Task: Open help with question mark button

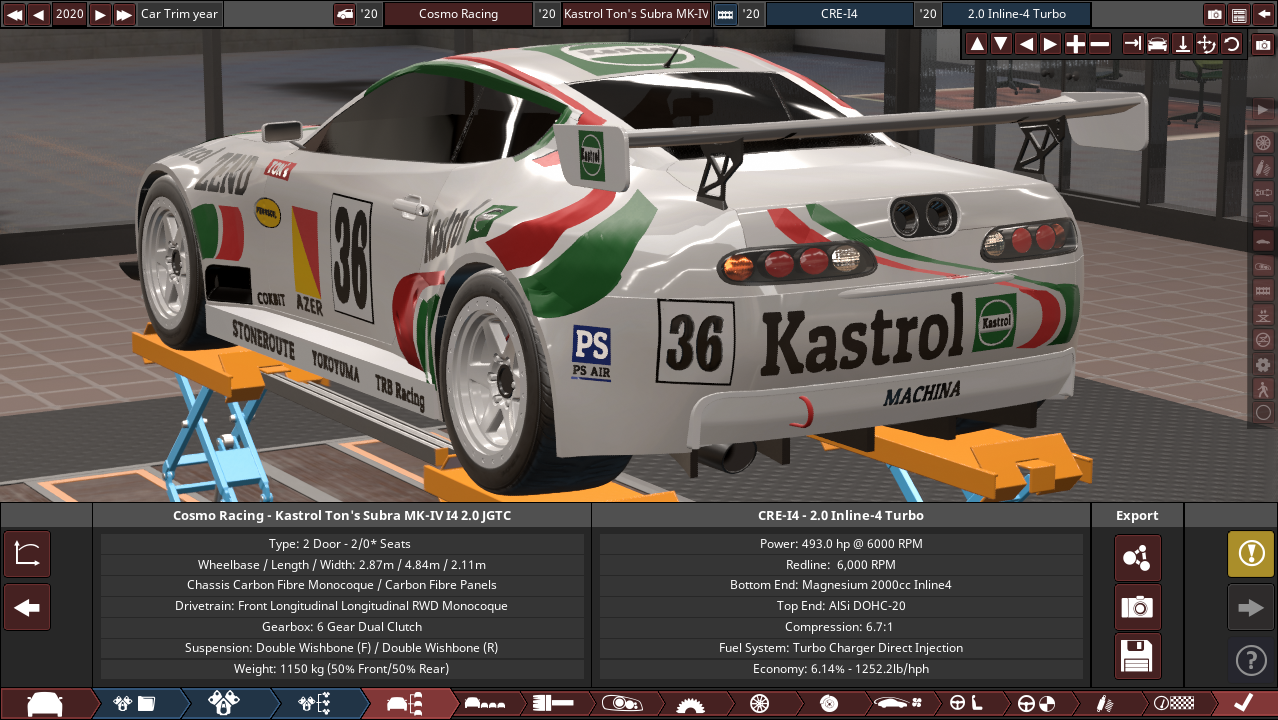Action: coord(1251,660)
